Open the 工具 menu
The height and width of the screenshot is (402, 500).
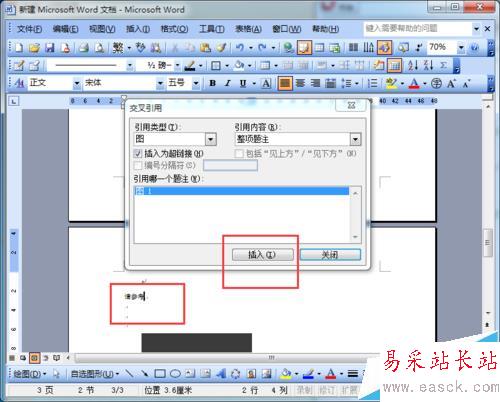(x=212, y=29)
